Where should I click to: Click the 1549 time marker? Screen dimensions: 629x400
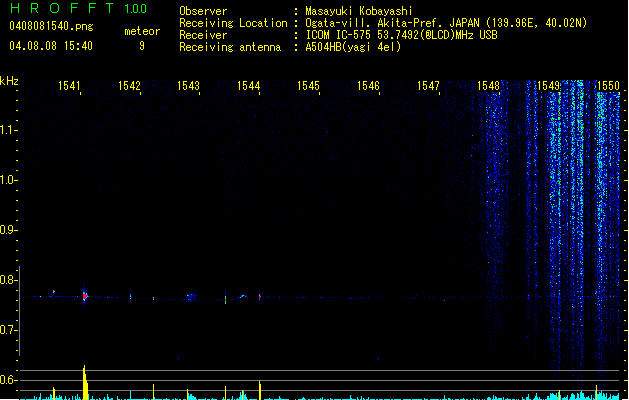pyautogui.click(x=548, y=86)
